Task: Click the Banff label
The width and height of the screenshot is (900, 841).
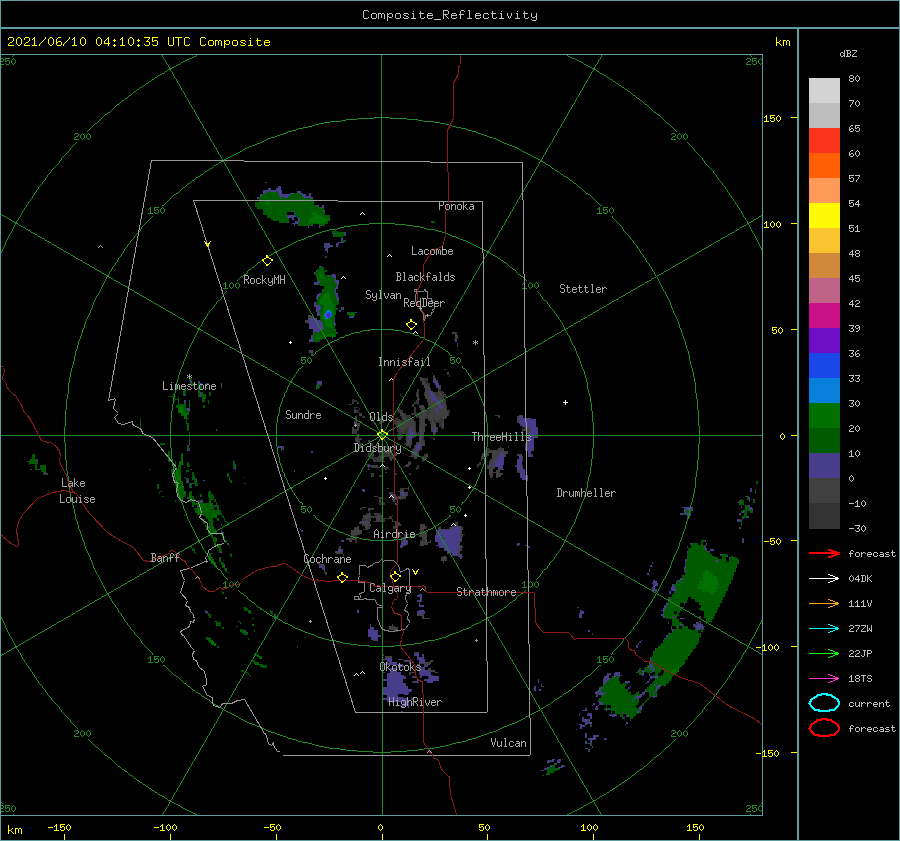Action: [165, 557]
